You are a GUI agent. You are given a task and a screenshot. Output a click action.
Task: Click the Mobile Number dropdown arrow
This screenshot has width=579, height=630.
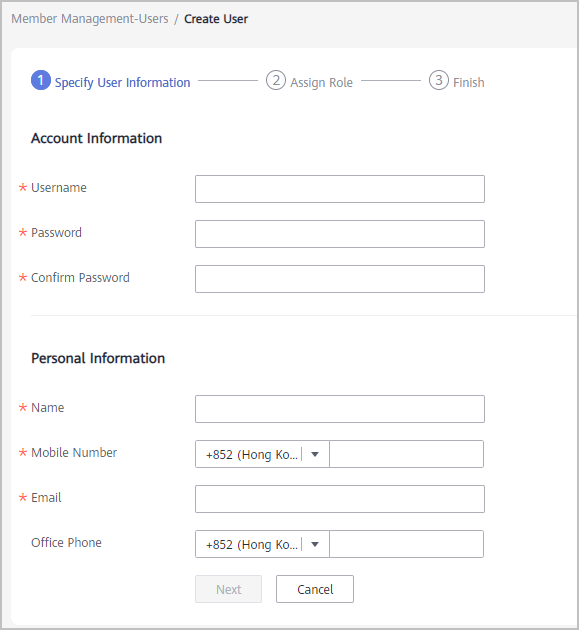[315, 454]
